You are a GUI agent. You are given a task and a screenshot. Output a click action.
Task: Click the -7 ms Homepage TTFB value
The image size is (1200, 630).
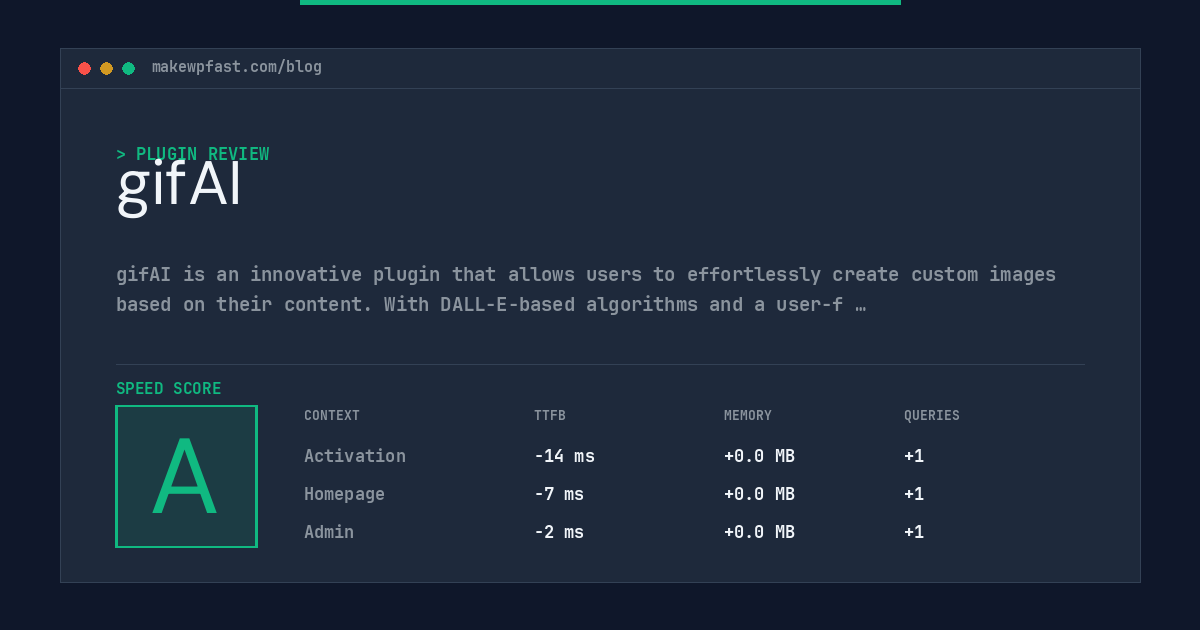pos(559,494)
